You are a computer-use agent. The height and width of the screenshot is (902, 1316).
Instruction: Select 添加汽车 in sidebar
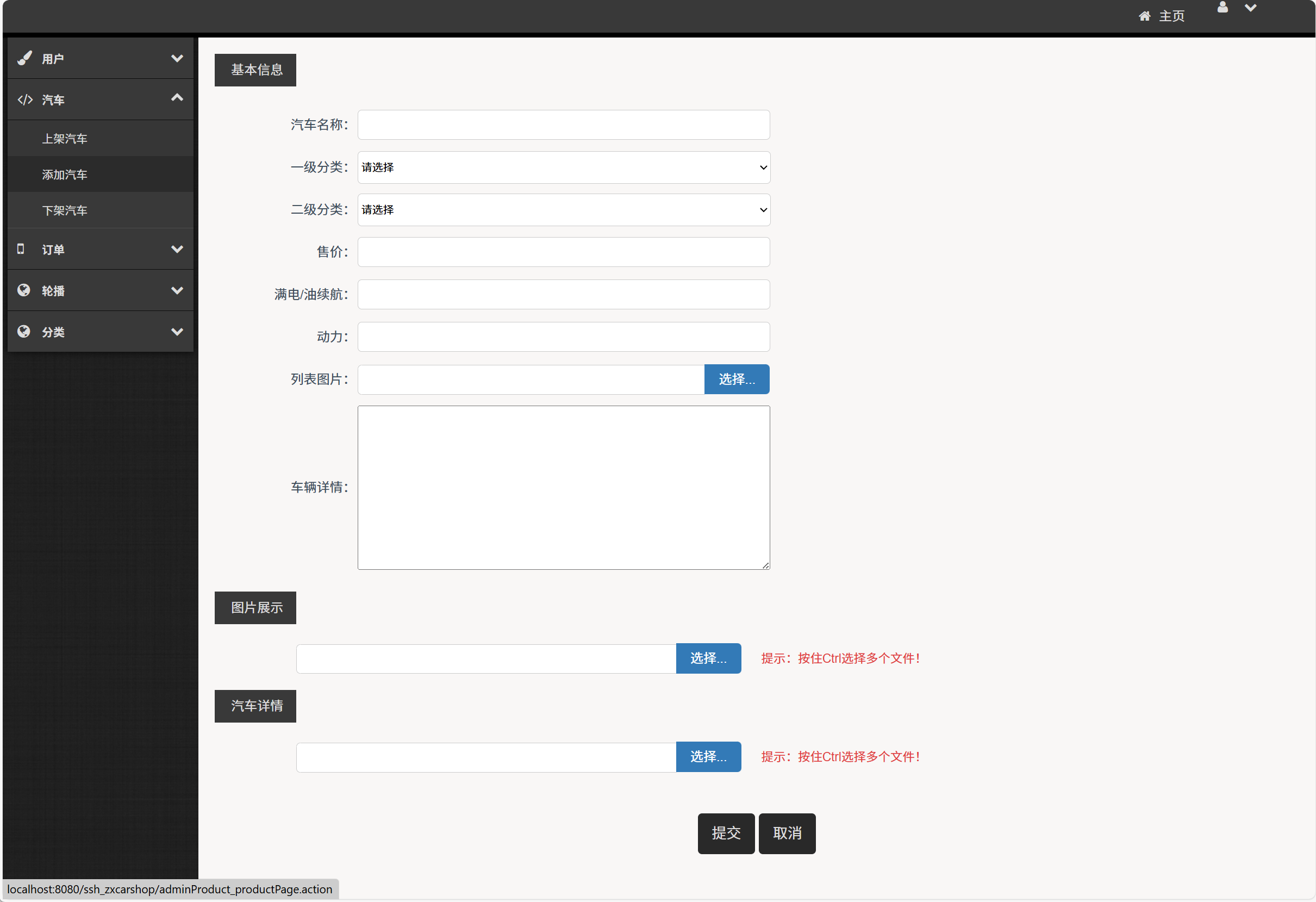click(65, 175)
